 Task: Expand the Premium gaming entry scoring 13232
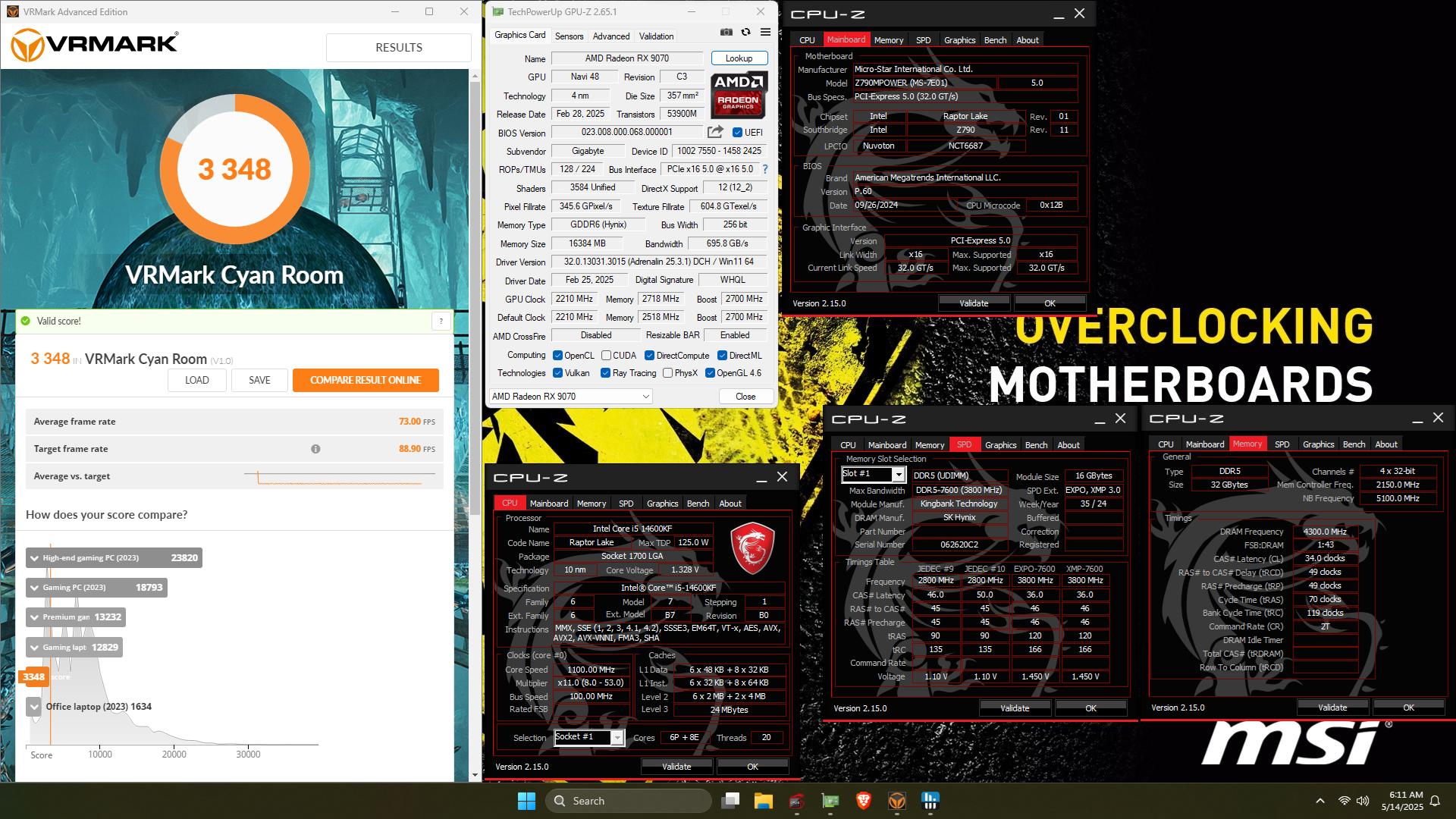click(34, 617)
